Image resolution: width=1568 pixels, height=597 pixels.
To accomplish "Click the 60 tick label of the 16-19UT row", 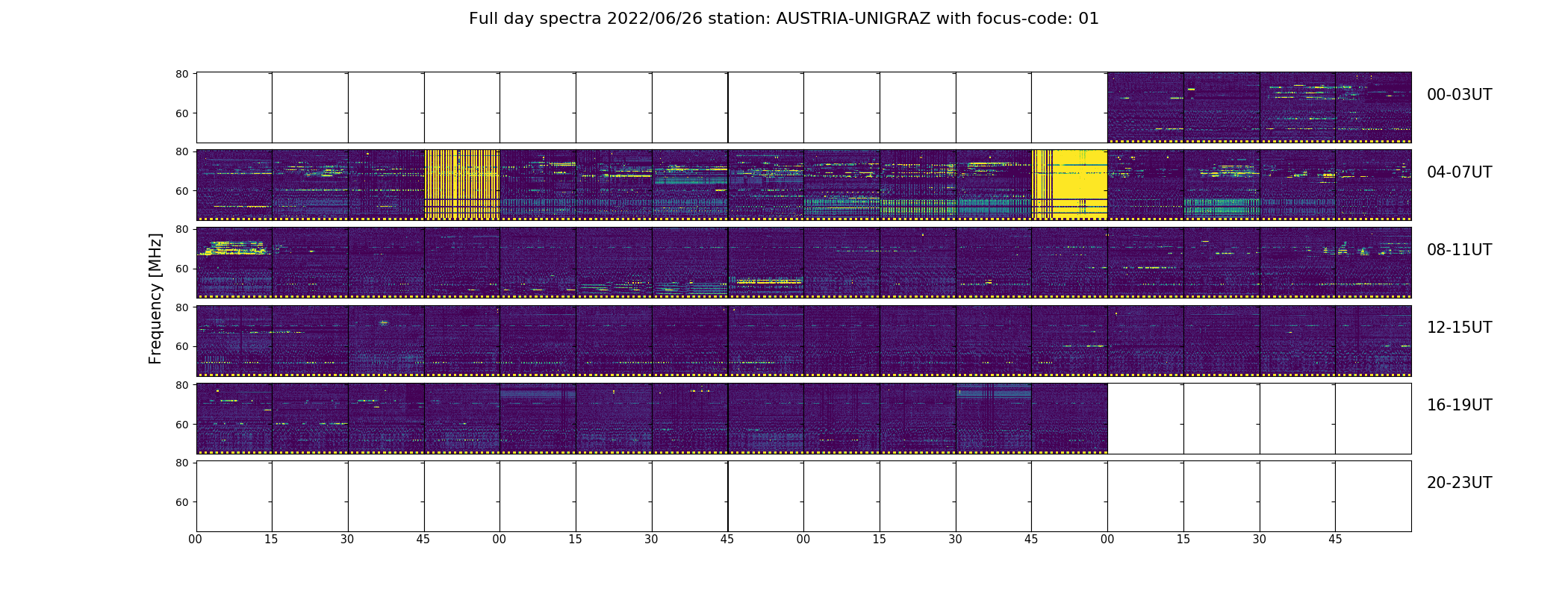I will tap(181, 424).
